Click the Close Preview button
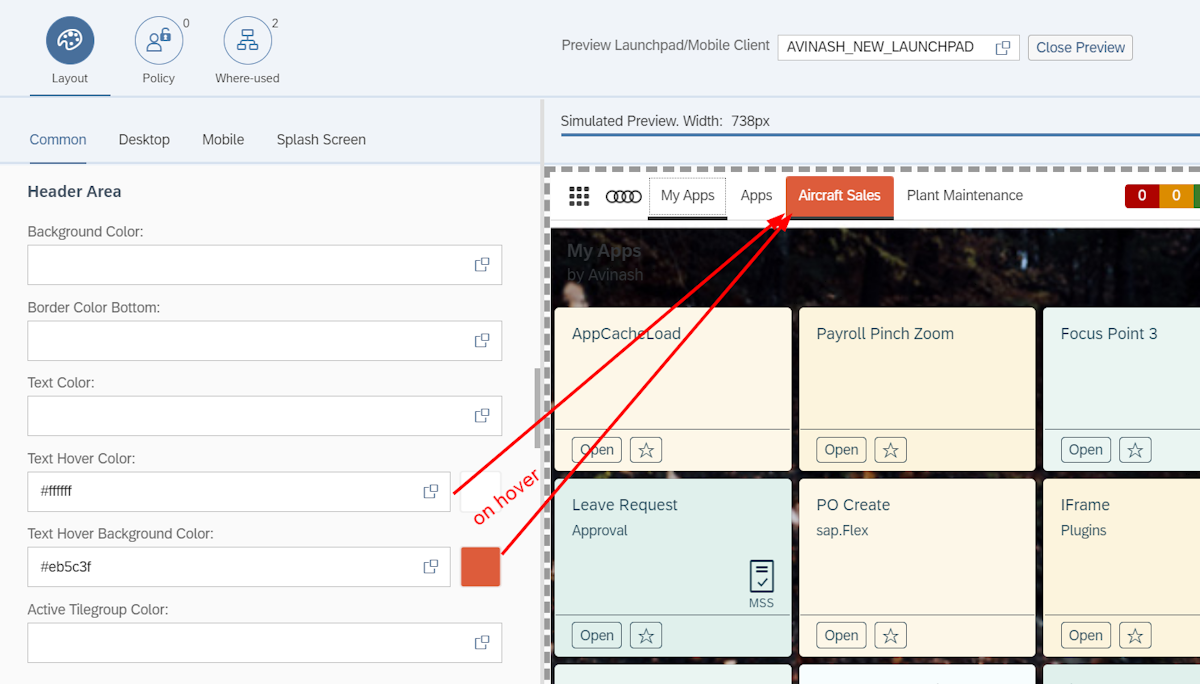This screenshot has width=1200, height=684. point(1080,48)
